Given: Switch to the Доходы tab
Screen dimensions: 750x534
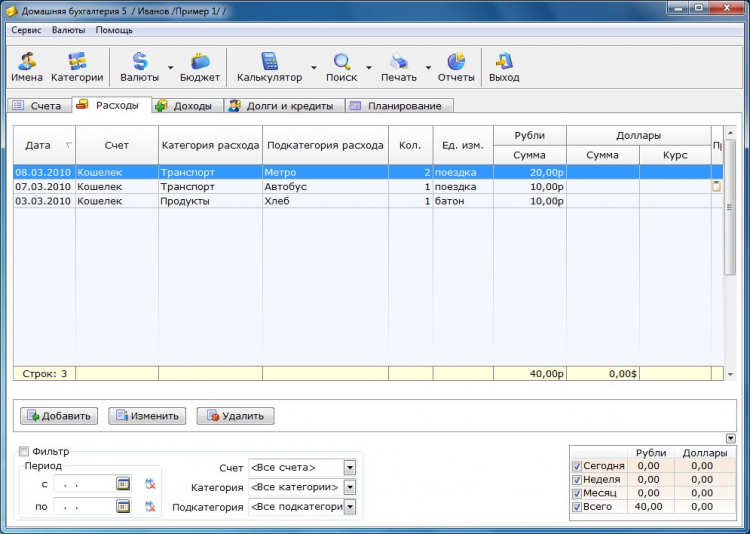Looking at the screenshot, I should tap(184, 105).
